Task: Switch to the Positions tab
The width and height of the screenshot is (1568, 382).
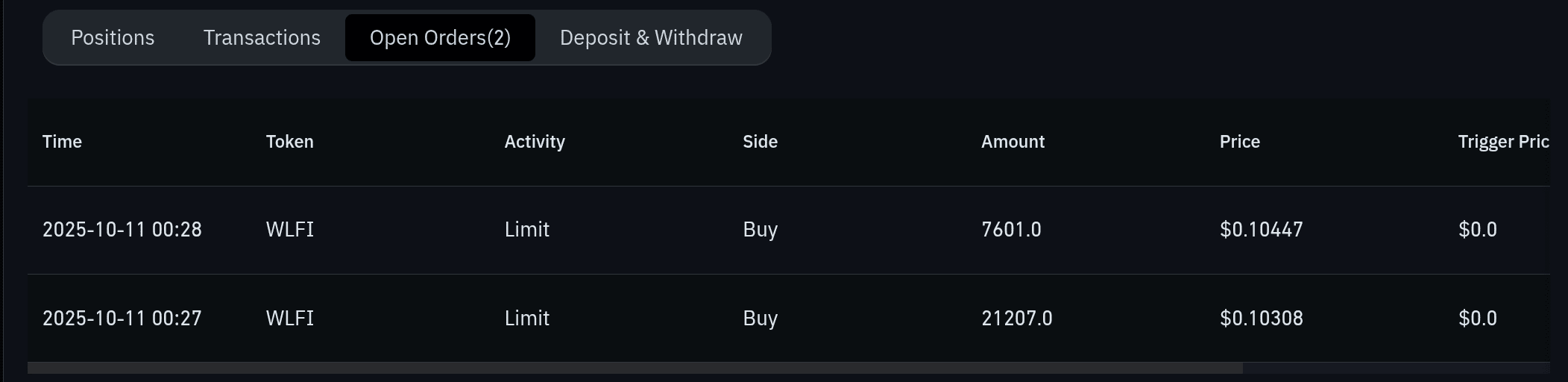Action: [113, 38]
